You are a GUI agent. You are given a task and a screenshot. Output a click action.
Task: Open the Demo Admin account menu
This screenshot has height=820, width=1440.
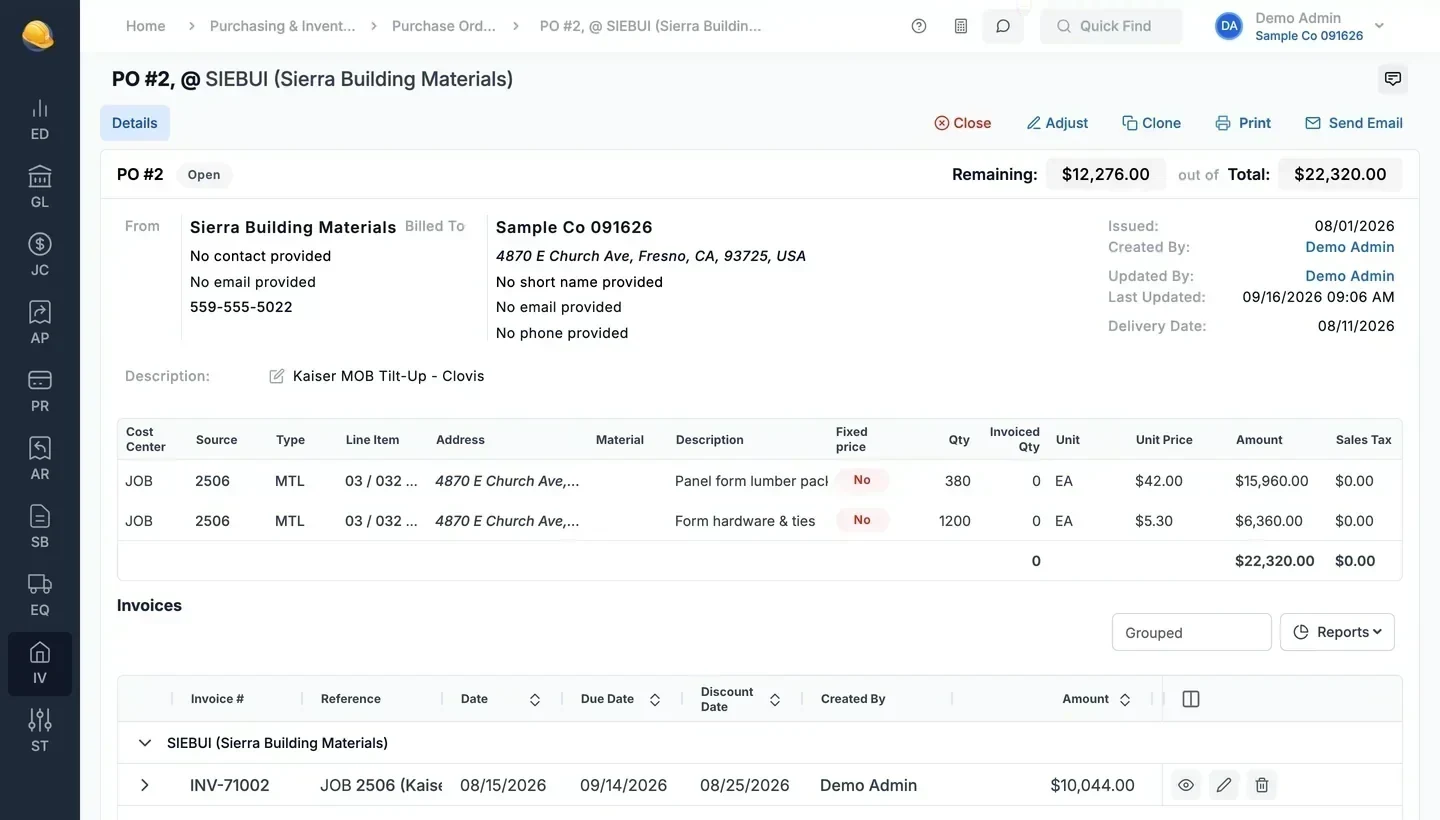click(1300, 26)
